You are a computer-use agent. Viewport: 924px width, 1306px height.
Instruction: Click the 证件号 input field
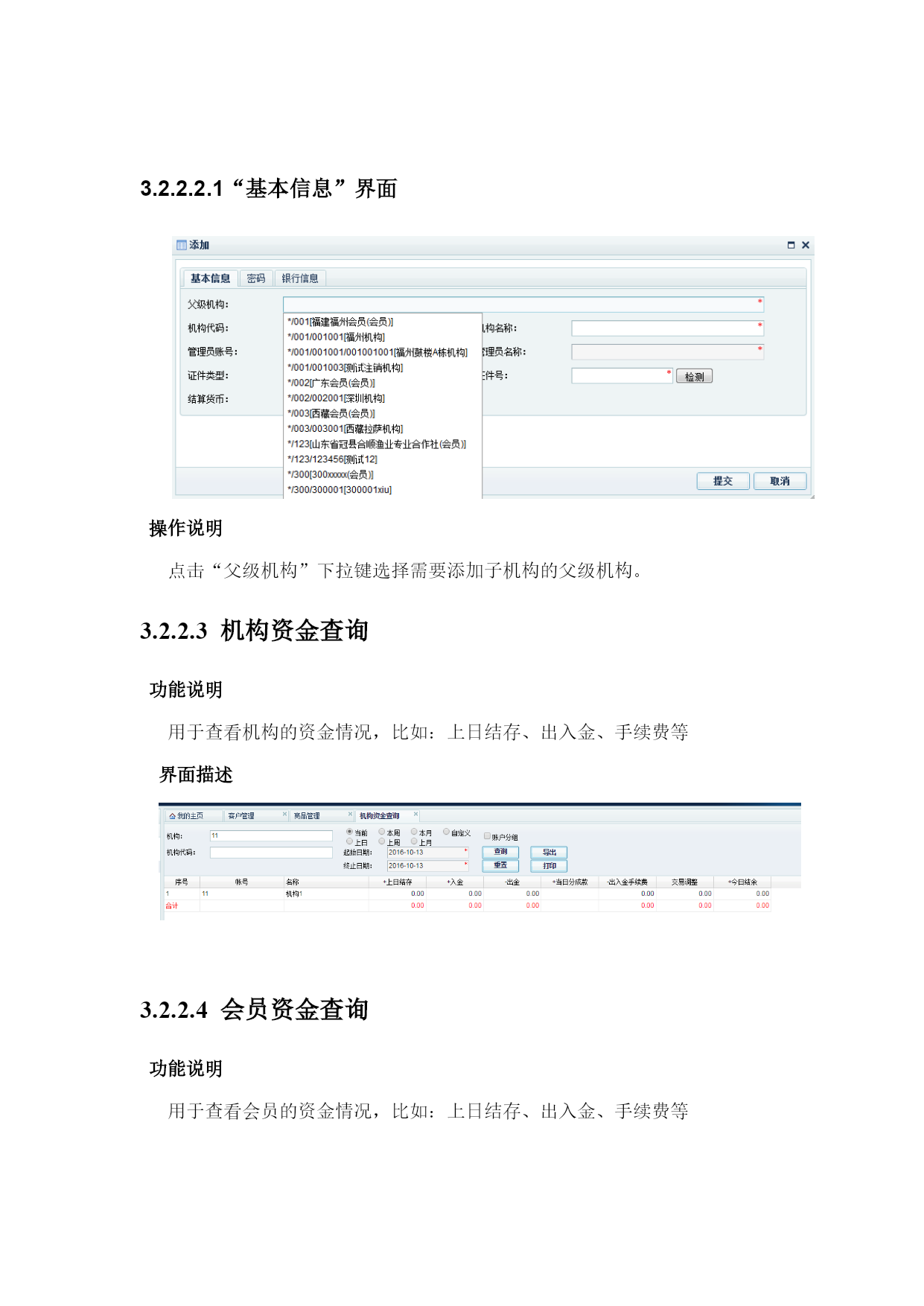(x=622, y=376)
